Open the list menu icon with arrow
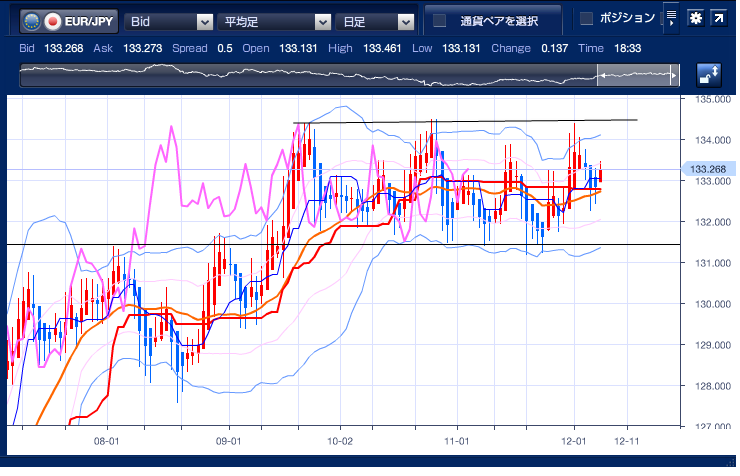This screenshot has width=740, height=476. point(671,18)
